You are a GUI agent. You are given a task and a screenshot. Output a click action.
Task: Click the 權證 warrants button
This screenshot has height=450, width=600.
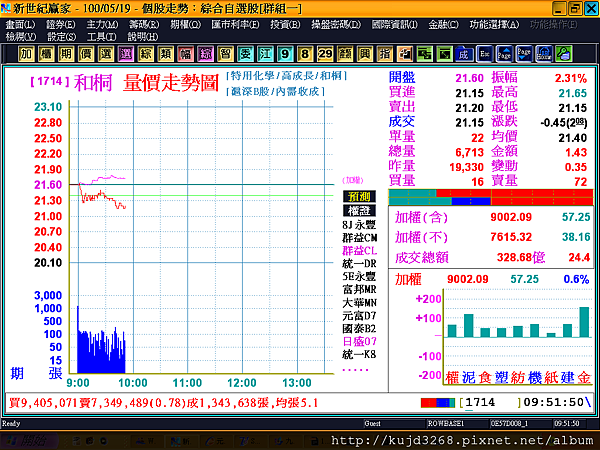pyautogui.click(x=359, y=211)
